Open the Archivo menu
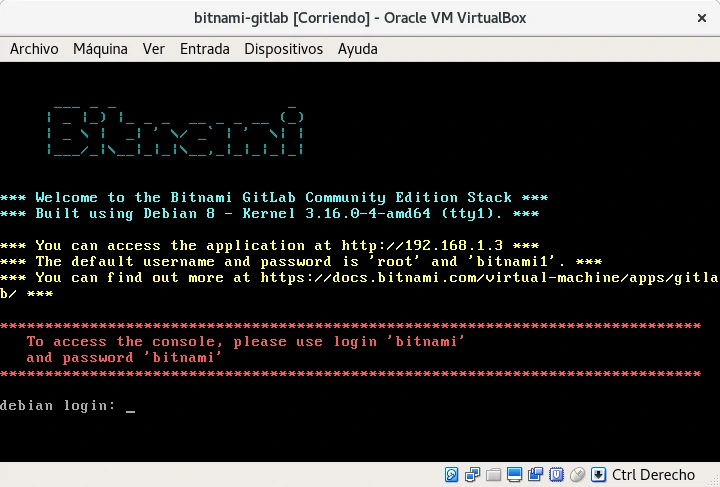The image size is (720, 487). tap(34, 49)
